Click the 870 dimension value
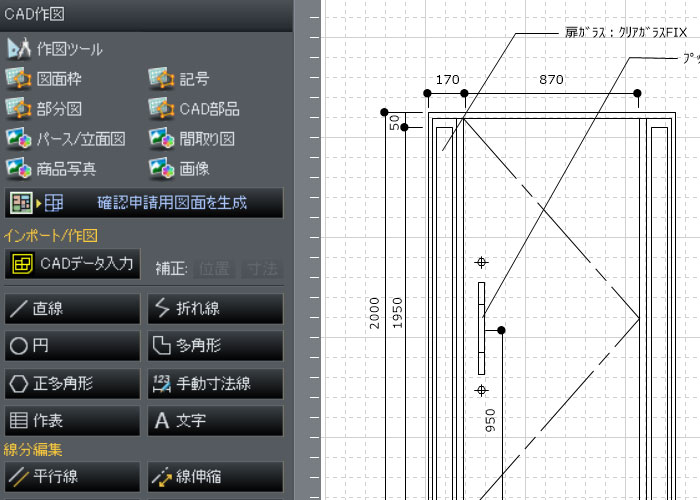Viewport: 700px width, 500px height. [551, 80]
